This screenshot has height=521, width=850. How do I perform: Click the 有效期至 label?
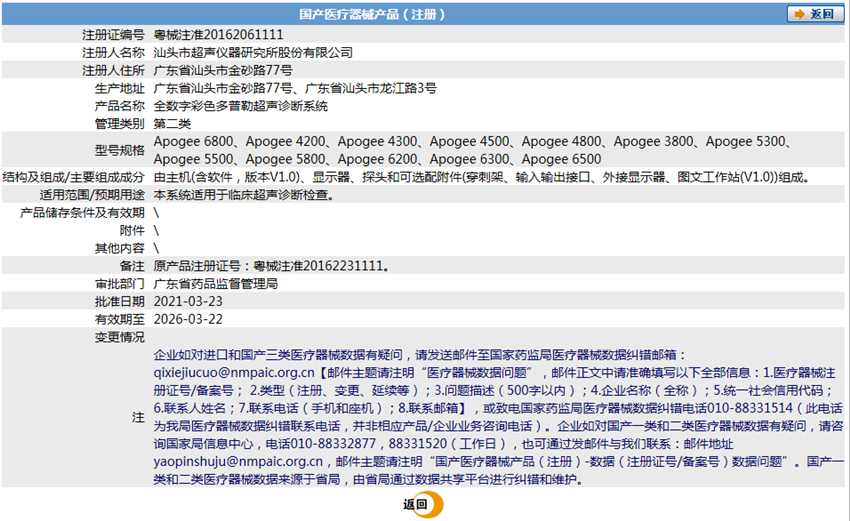pos(119,319)
